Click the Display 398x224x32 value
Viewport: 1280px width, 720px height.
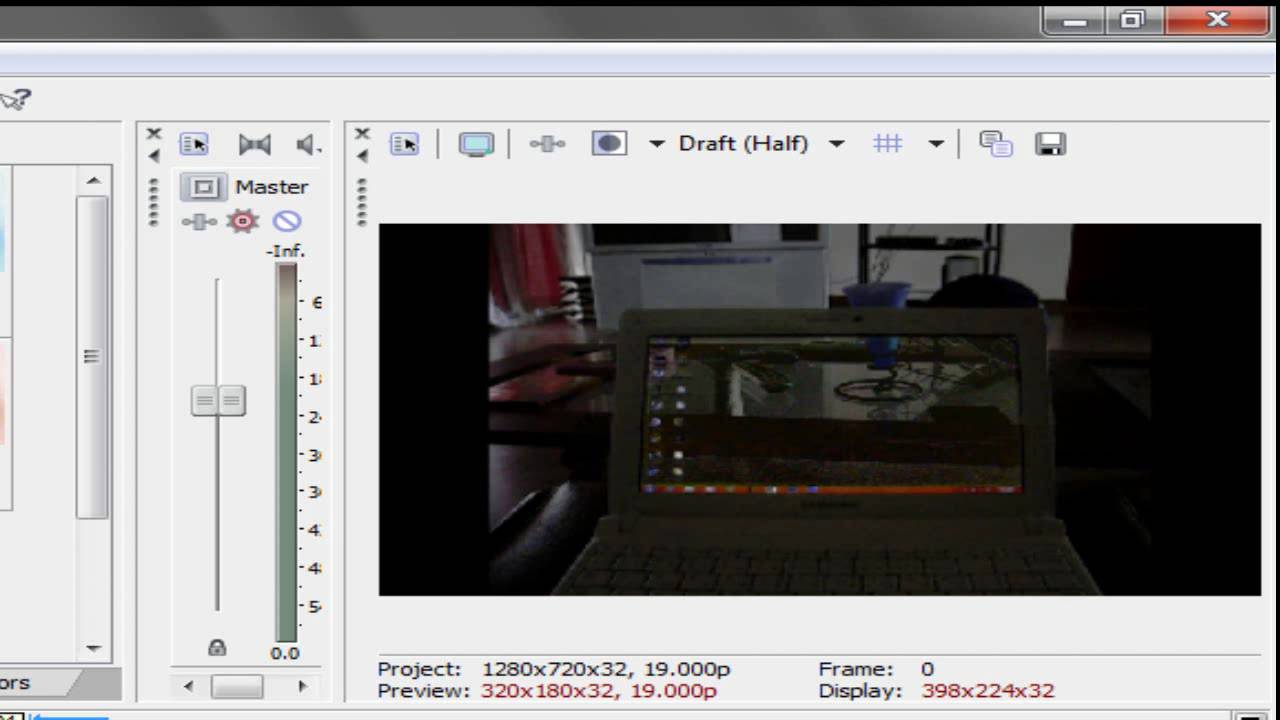[987, 691]
